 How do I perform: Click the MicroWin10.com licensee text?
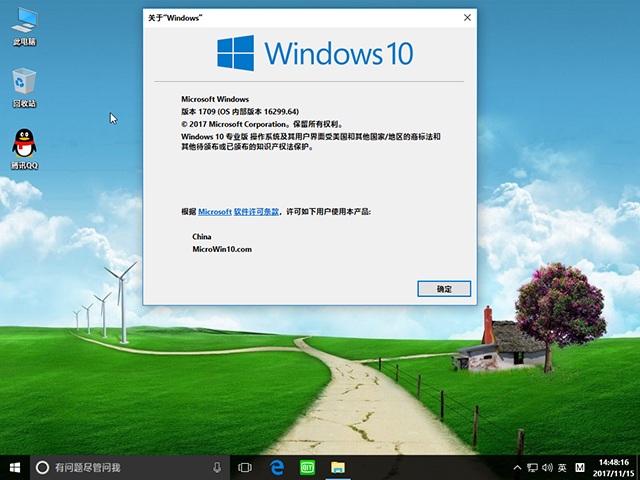pos(222,249)
